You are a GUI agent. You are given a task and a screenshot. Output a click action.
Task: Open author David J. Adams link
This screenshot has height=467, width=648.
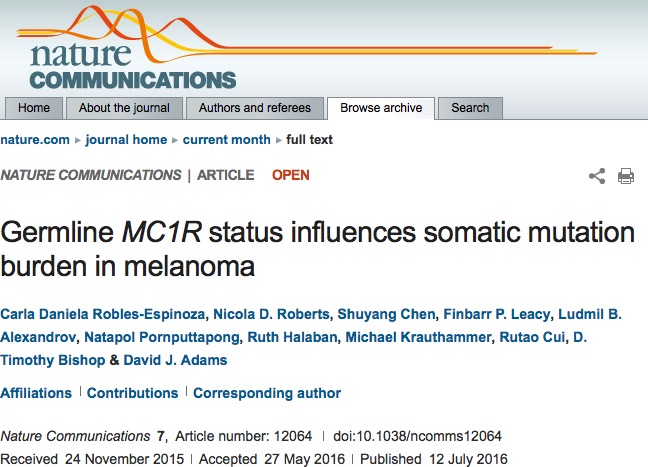(x=175, y=360)
